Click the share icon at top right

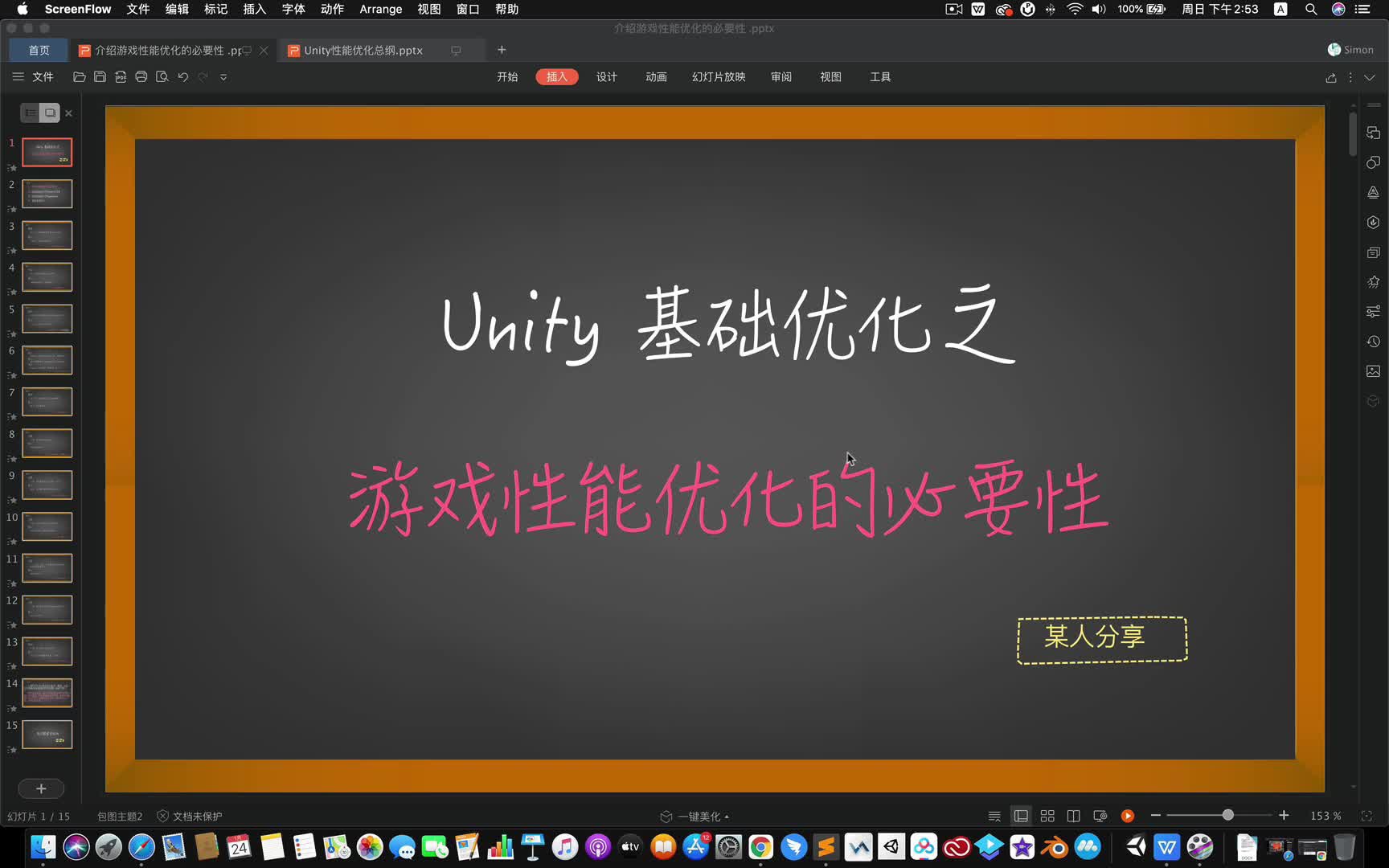[x=1331, y=77]
